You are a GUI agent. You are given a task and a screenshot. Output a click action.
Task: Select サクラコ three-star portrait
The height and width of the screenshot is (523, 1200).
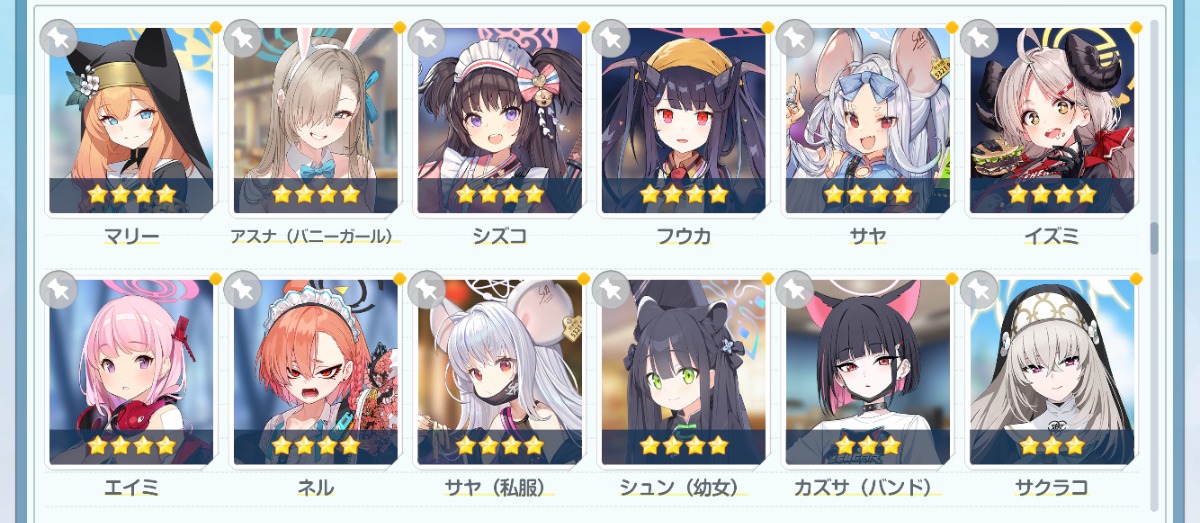click(x=1051, y=372)
